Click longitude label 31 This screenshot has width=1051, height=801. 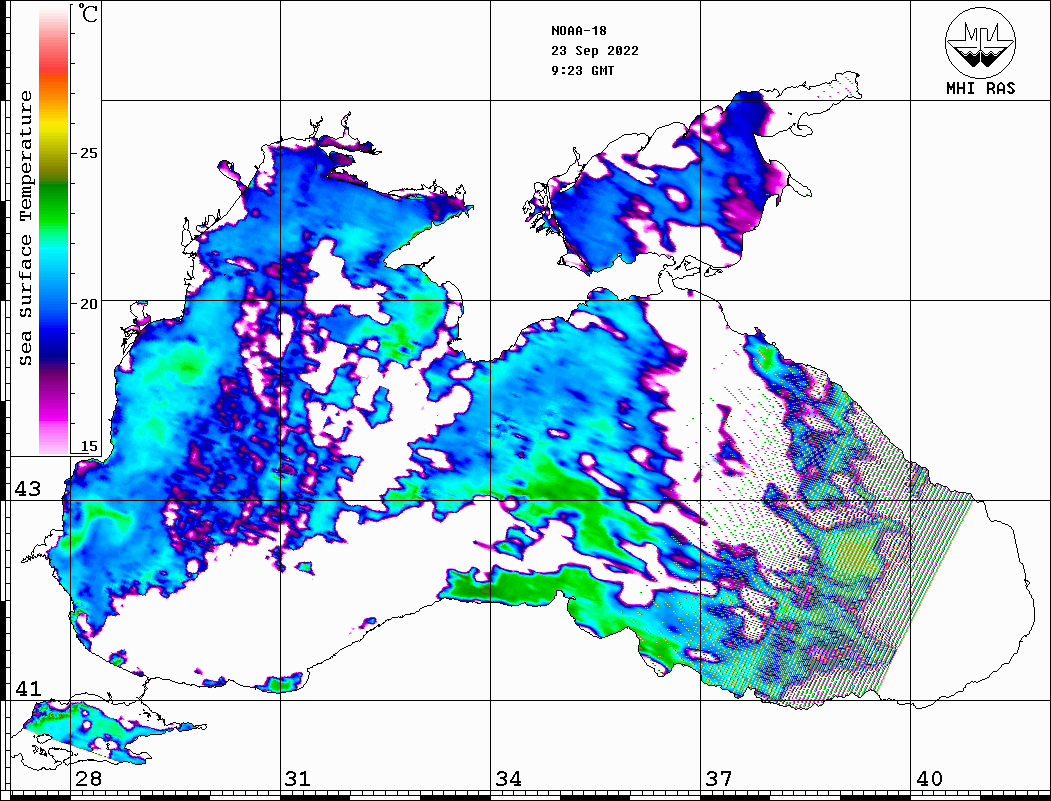tap(298, 778)
